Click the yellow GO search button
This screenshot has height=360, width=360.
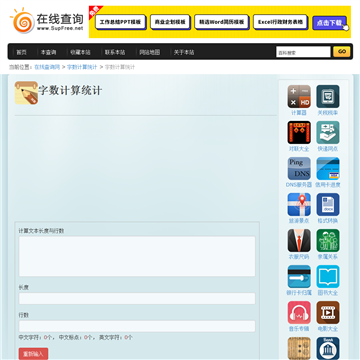point(342,52)
